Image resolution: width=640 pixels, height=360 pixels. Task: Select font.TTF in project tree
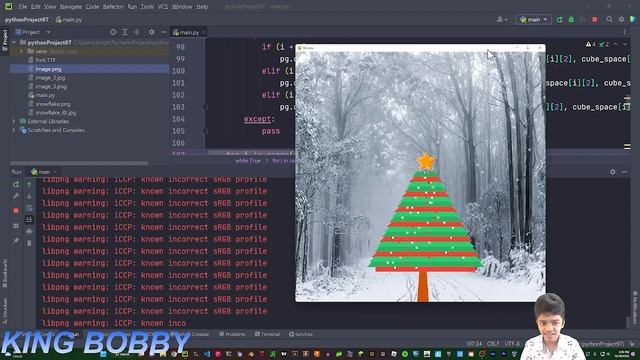pyautogui.click(x=45, y=60)
